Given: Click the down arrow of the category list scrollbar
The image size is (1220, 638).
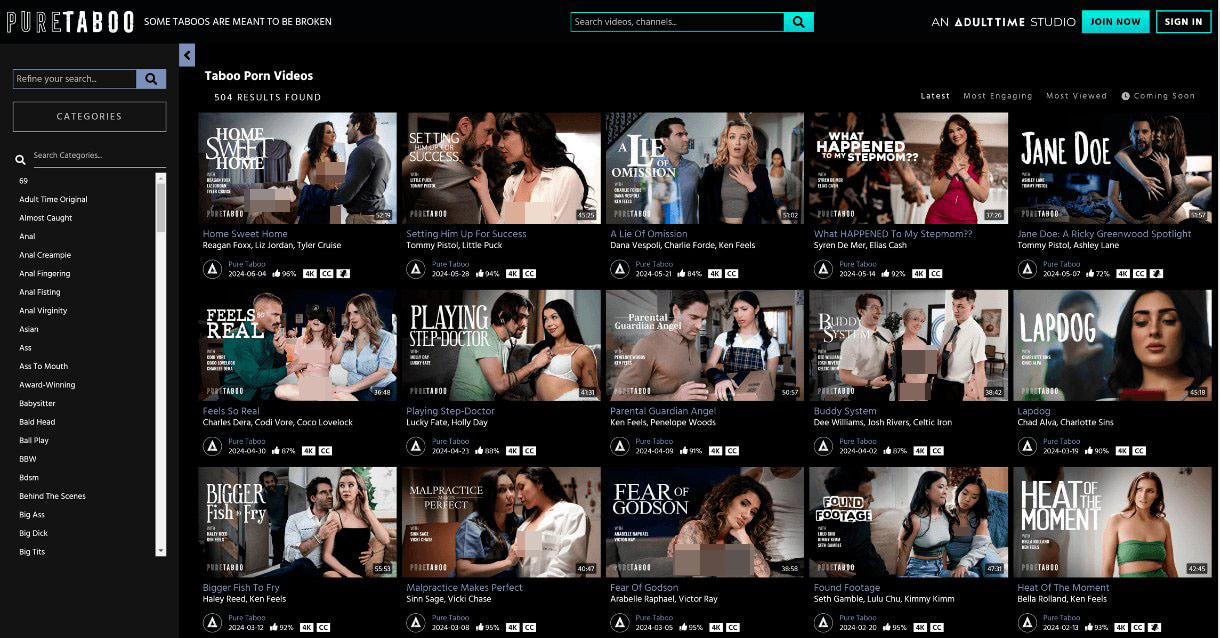Looking at the screenshot, I should coord(161,551).
